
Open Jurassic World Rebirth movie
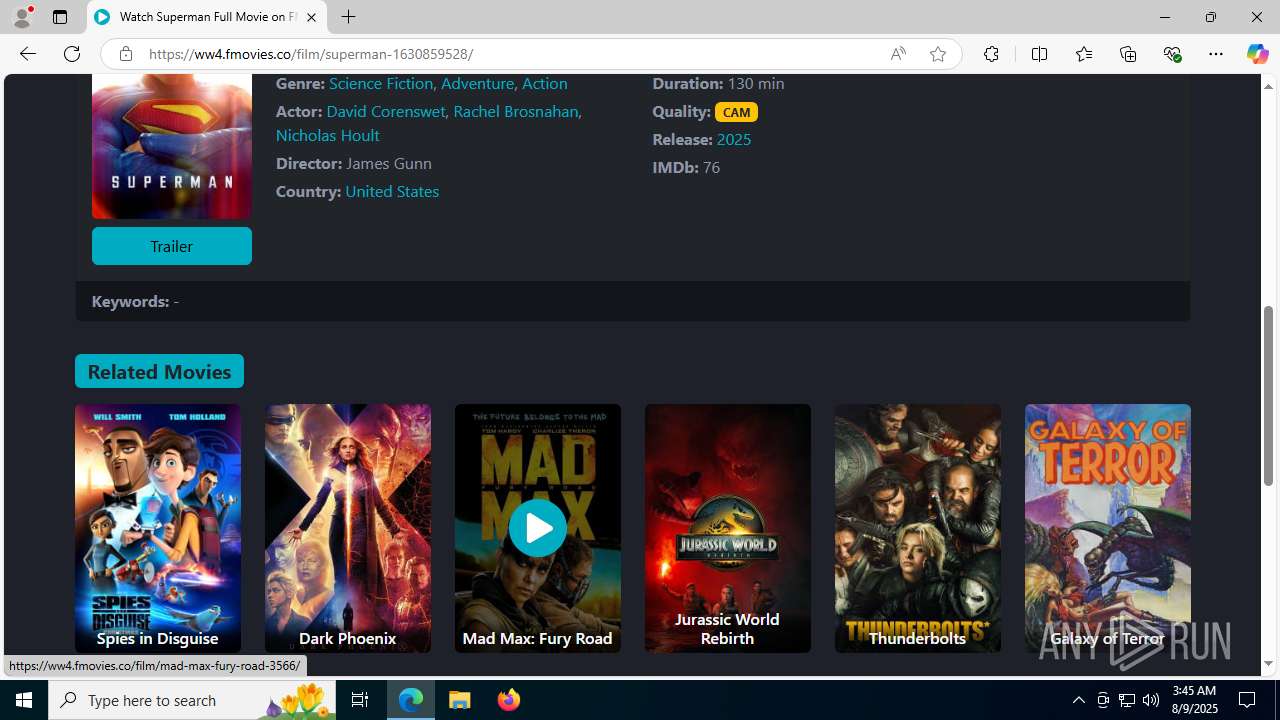point(727,528)
